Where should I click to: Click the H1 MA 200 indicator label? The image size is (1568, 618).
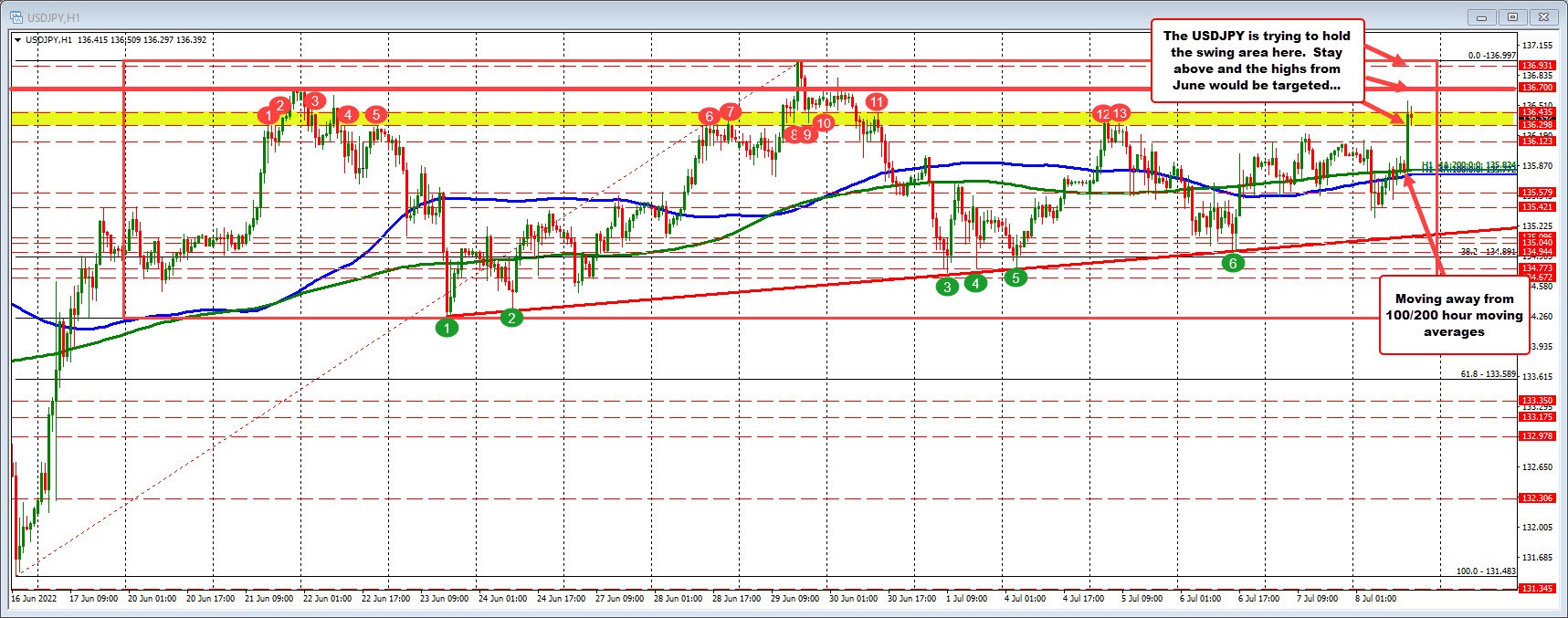tap(1468, 165)
